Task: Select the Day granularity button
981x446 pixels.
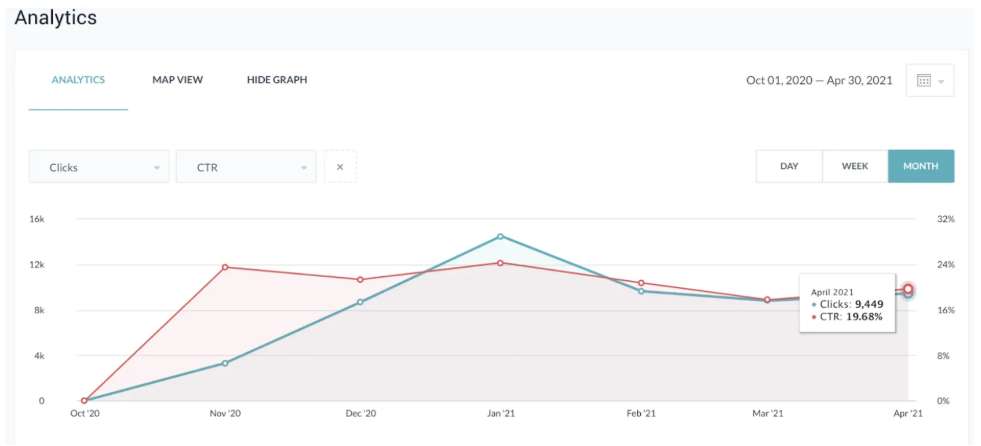Action: [789, 166]
